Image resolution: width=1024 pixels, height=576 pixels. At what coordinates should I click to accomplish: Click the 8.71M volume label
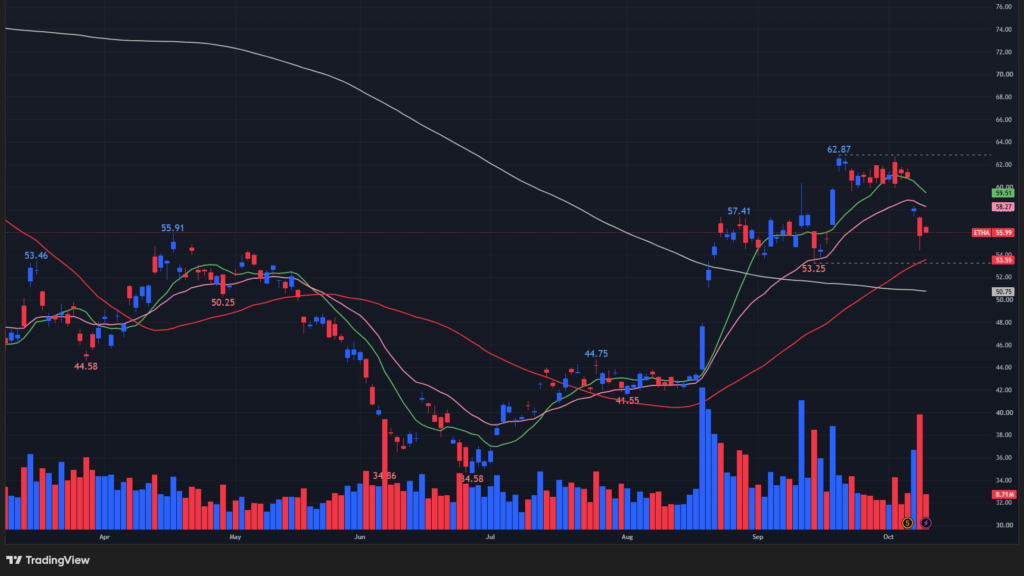pyautogui.click(x=1002, y=494)
